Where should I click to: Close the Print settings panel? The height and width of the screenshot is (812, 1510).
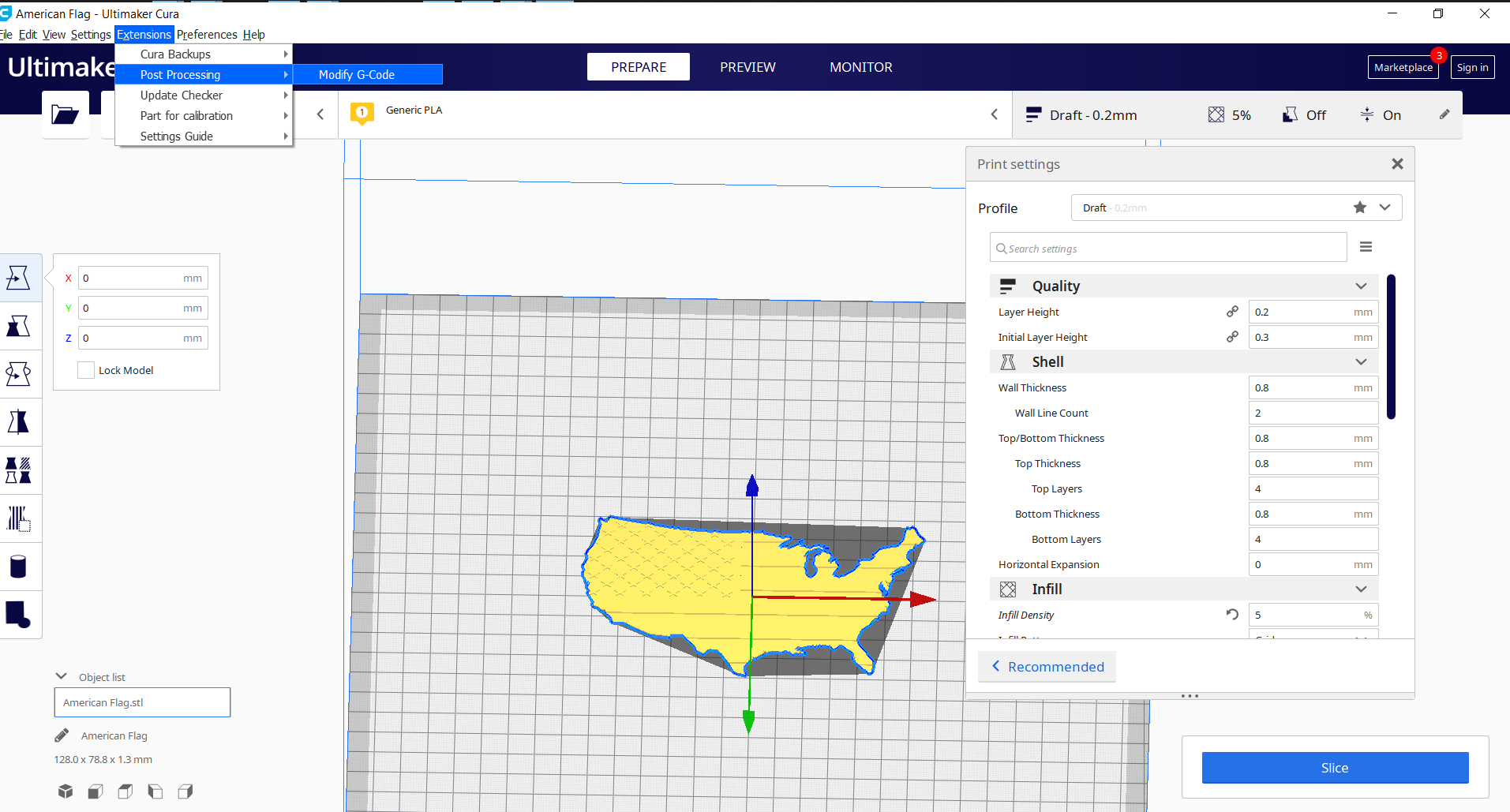(1397, 164)
